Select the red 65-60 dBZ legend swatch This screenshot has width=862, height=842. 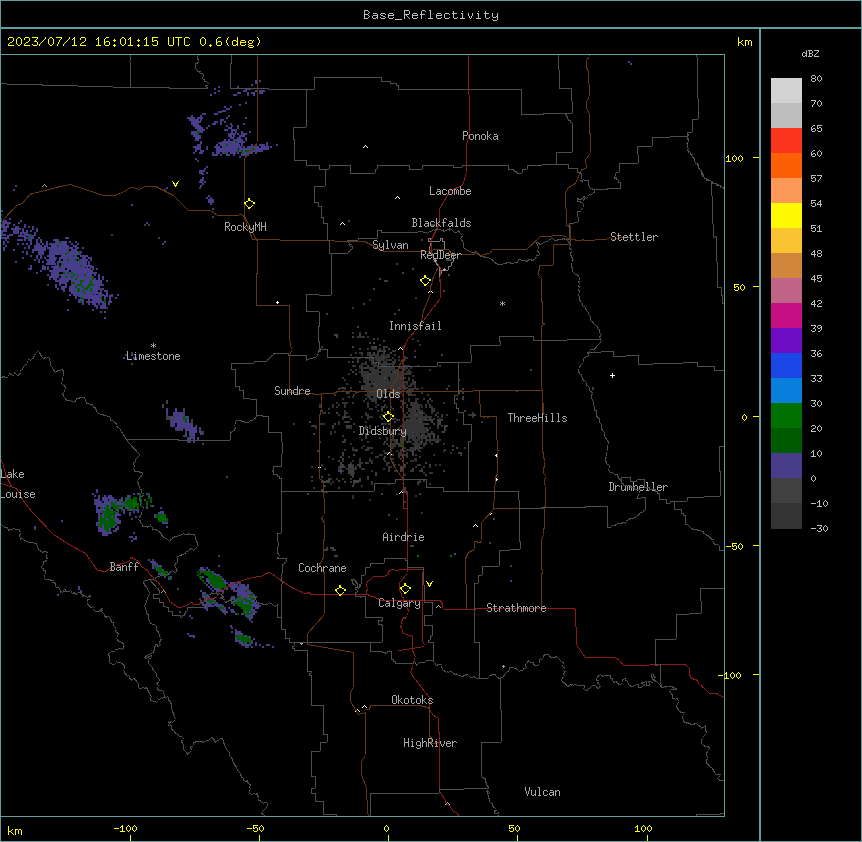786,140
